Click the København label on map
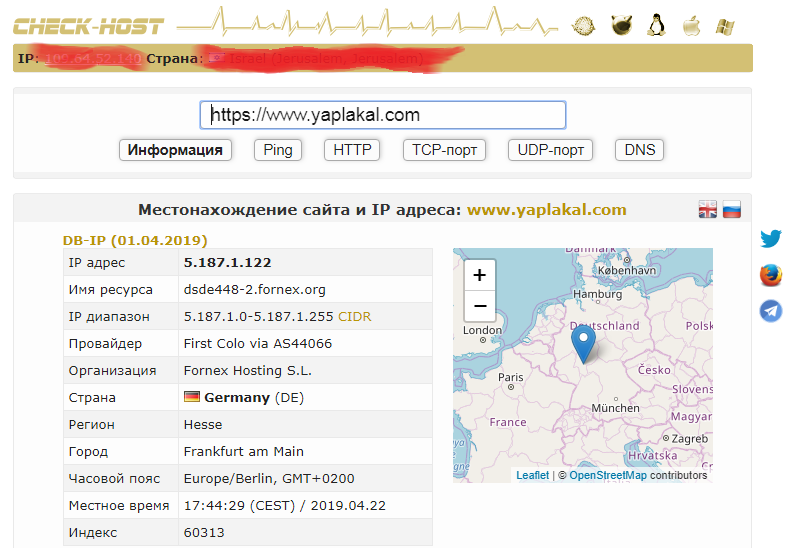 coord(627,270)
